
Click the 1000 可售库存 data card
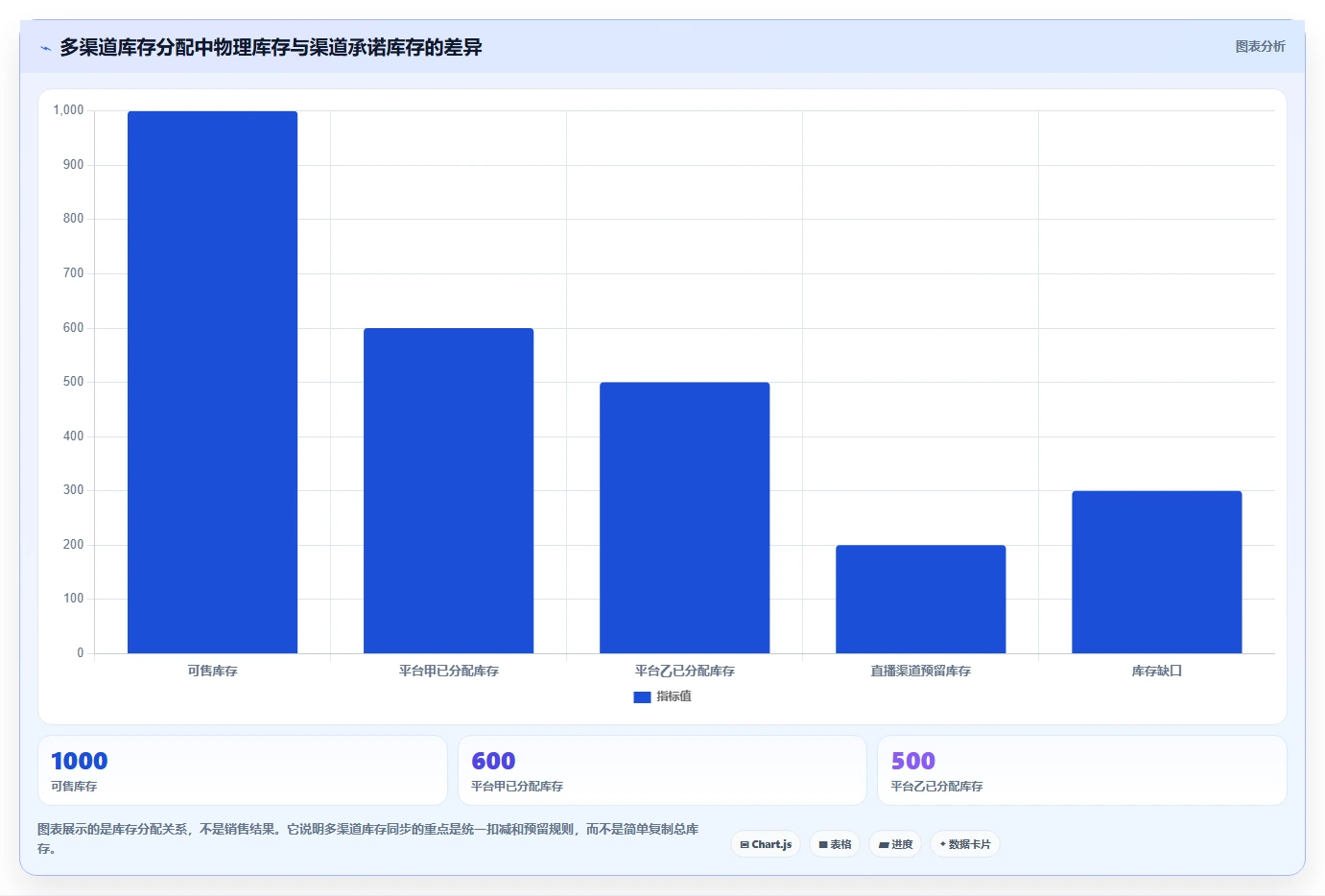(x=243, y=770)
